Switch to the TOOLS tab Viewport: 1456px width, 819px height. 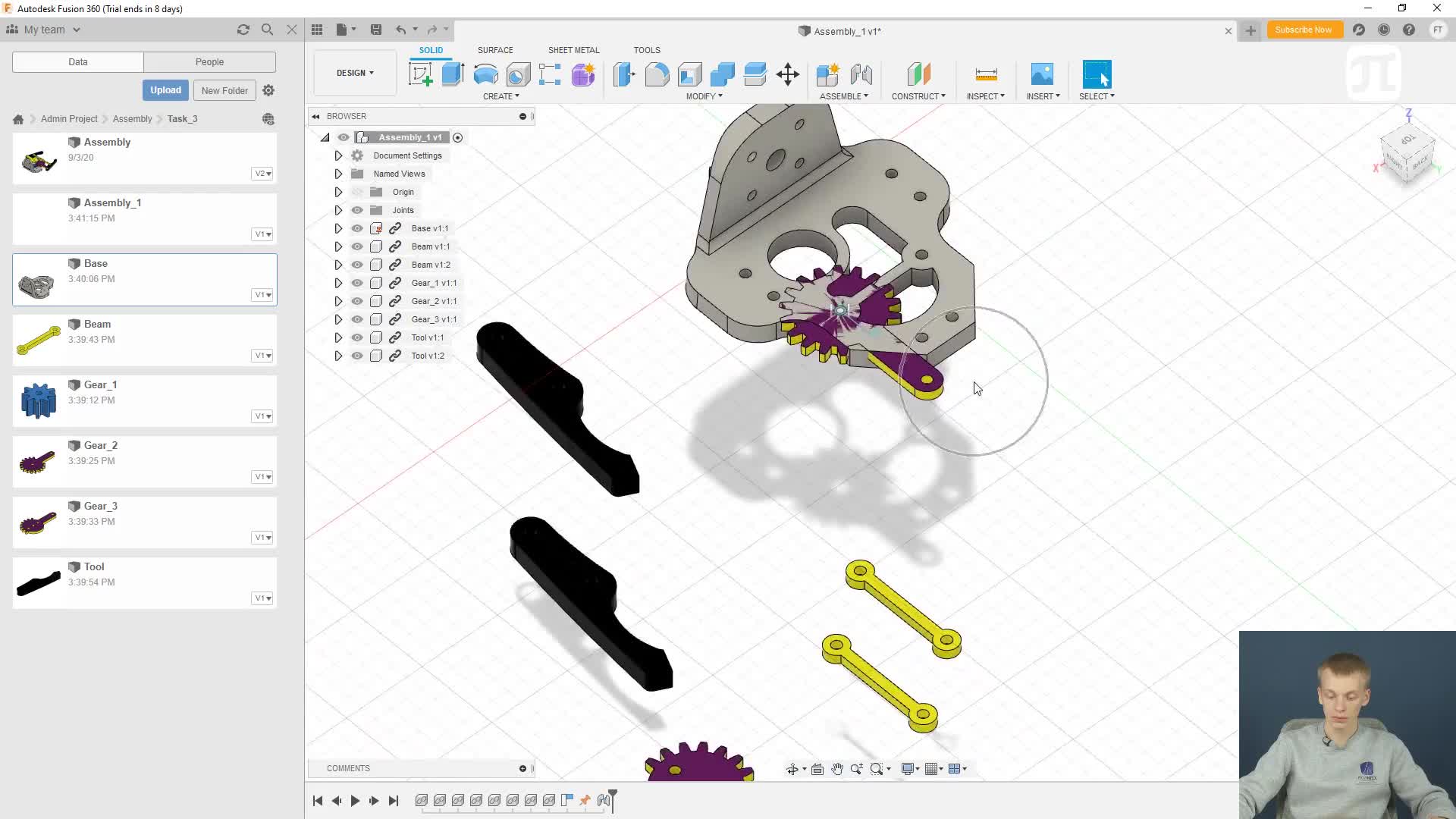(647, 50)
